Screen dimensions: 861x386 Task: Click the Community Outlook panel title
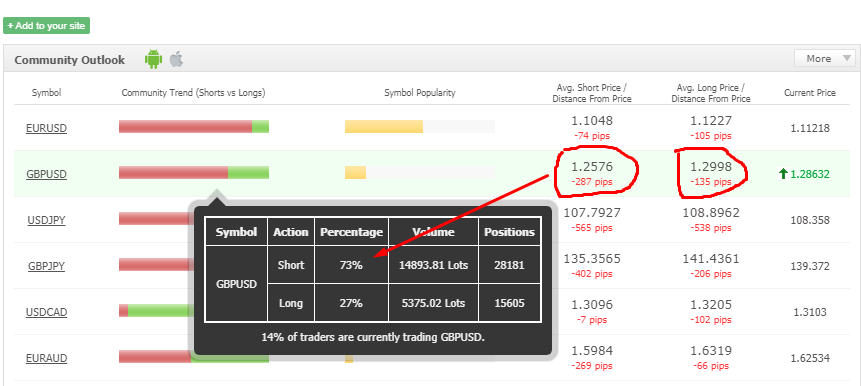coord(70,60)
